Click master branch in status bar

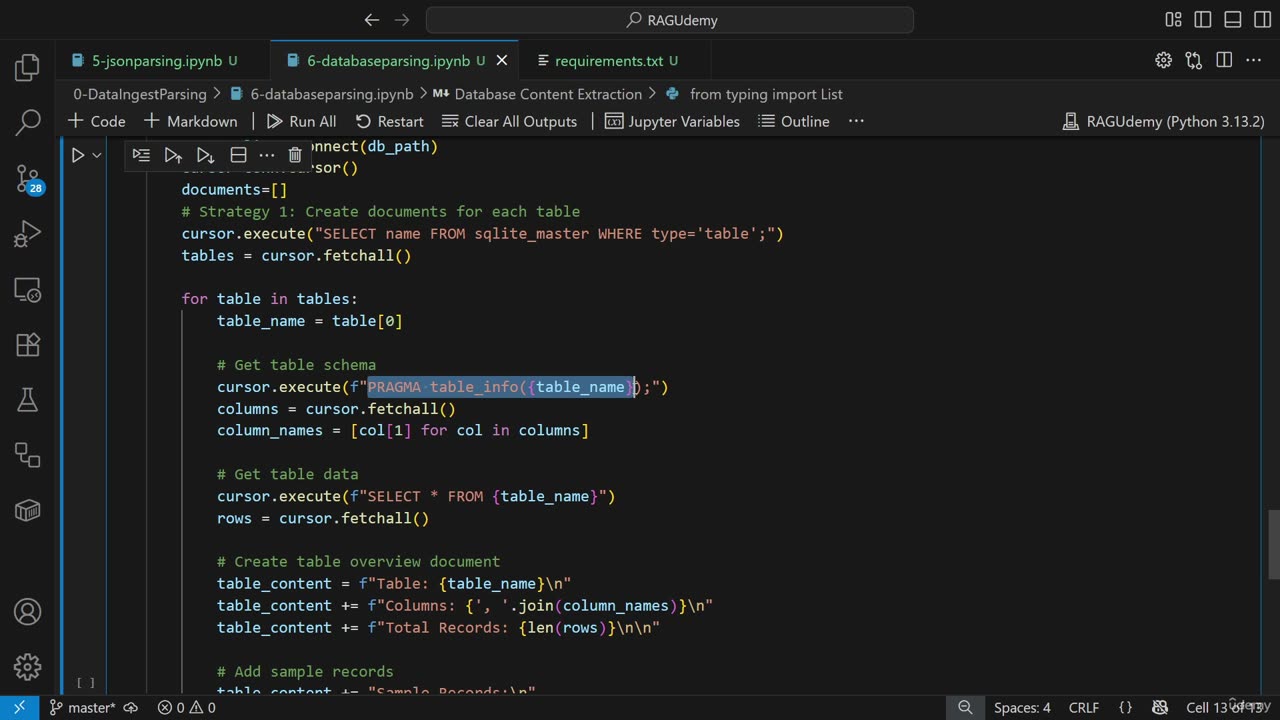point(83,707)
